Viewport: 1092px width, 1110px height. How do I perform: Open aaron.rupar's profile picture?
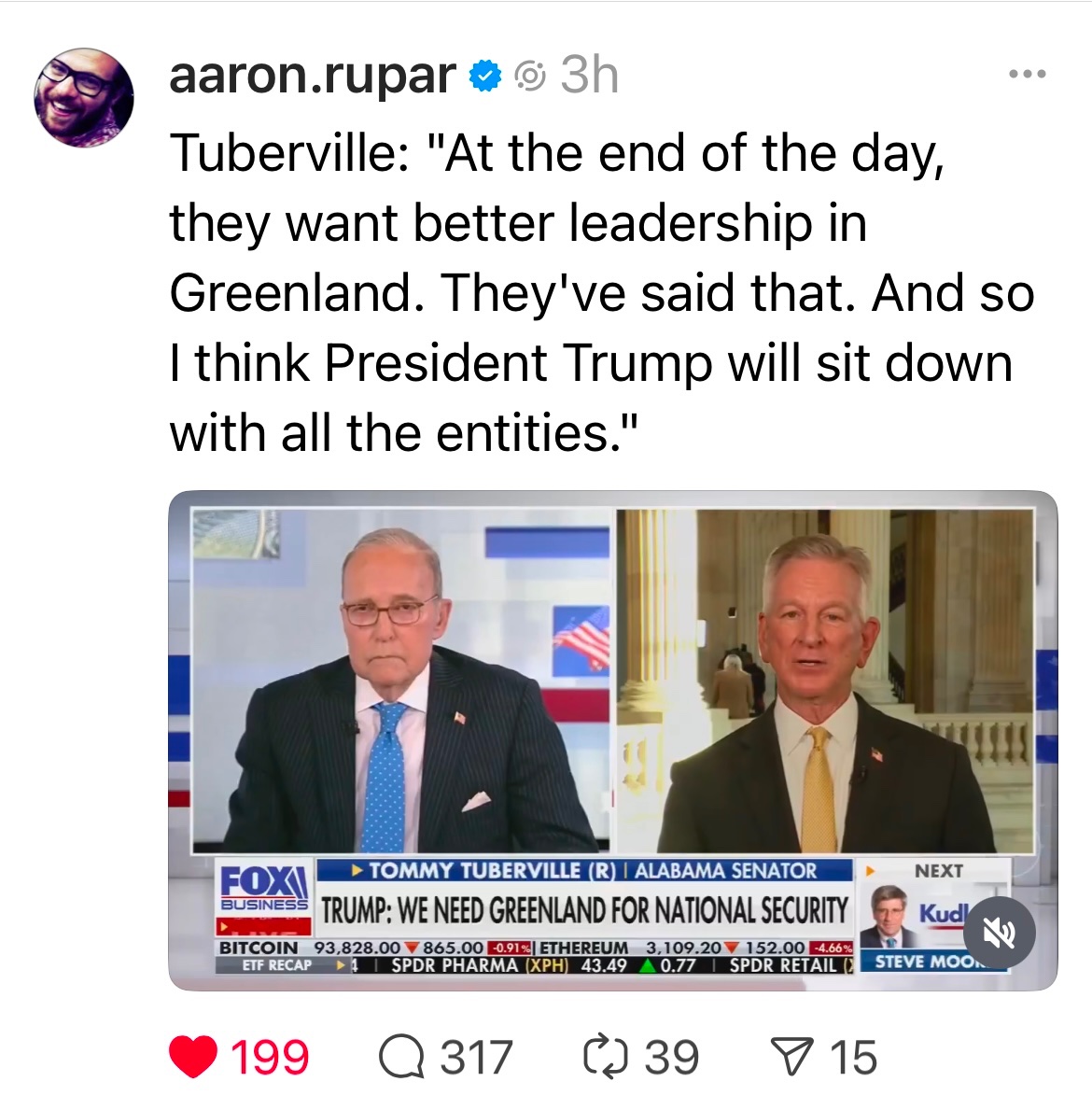tap(83, 98)
